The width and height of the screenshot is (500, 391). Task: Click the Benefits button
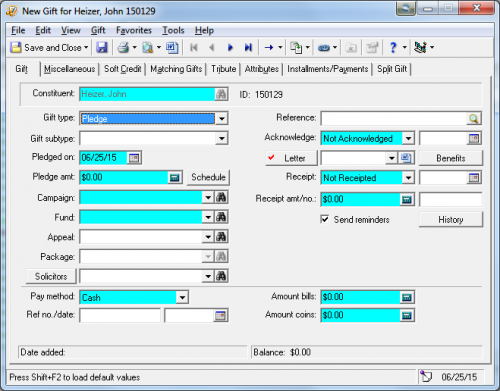coord(451,158)
